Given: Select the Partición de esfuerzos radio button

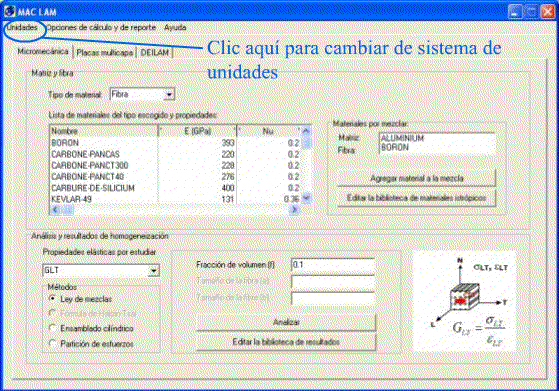Looking at the screenshot, I should coord(52,344).
